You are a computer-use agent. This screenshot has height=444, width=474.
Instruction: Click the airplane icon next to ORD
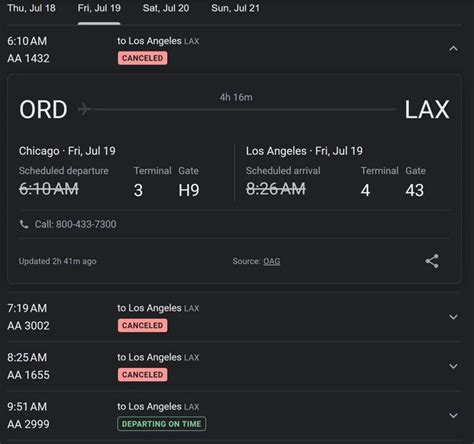click(84, 109)
